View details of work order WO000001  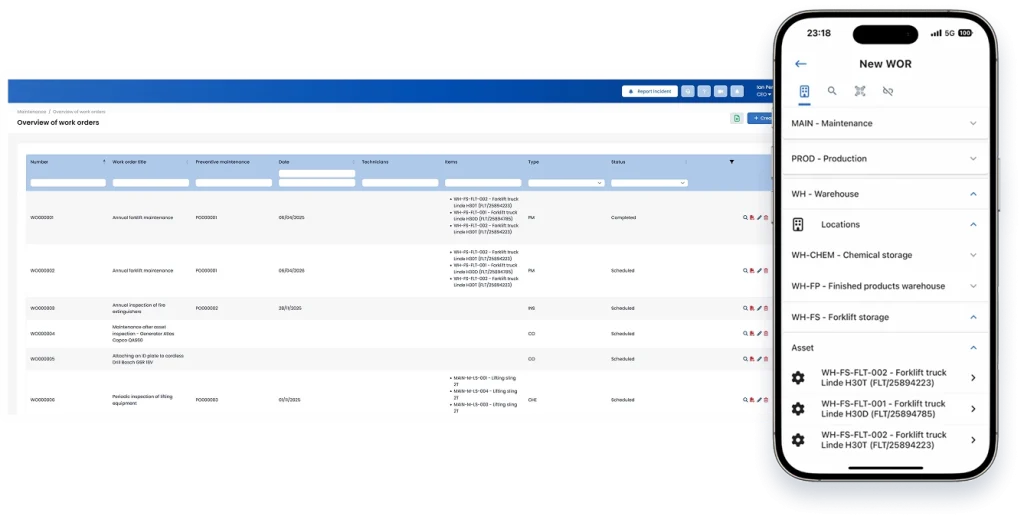click(x=745, y=217)
